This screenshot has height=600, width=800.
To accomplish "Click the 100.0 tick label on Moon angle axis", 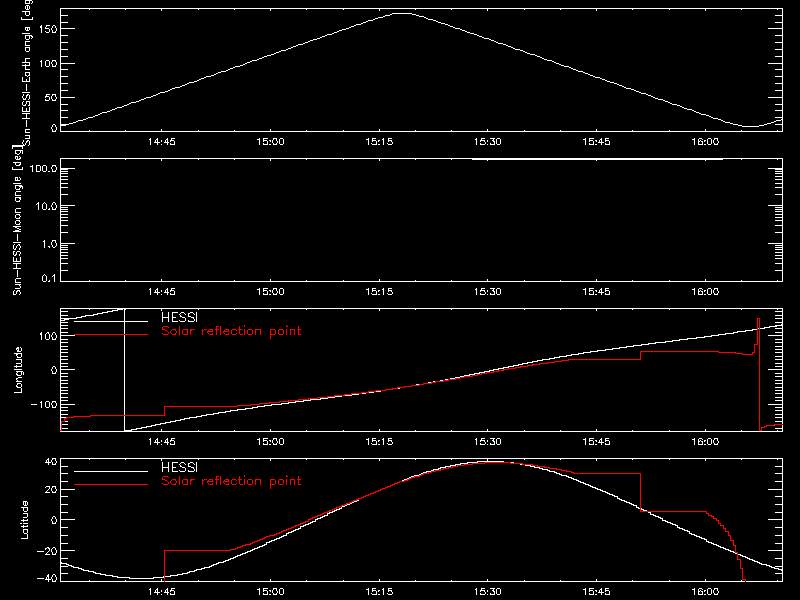I will point(43,168).
